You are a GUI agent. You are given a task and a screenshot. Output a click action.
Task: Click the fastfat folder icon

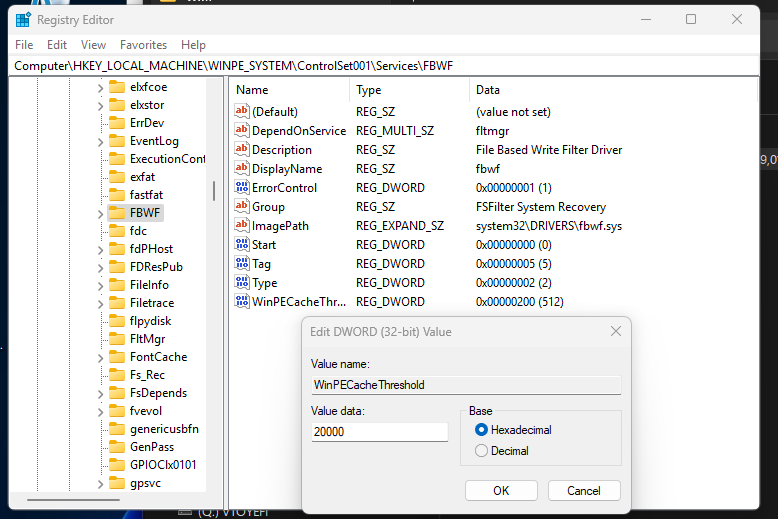[x=117, y=195]
